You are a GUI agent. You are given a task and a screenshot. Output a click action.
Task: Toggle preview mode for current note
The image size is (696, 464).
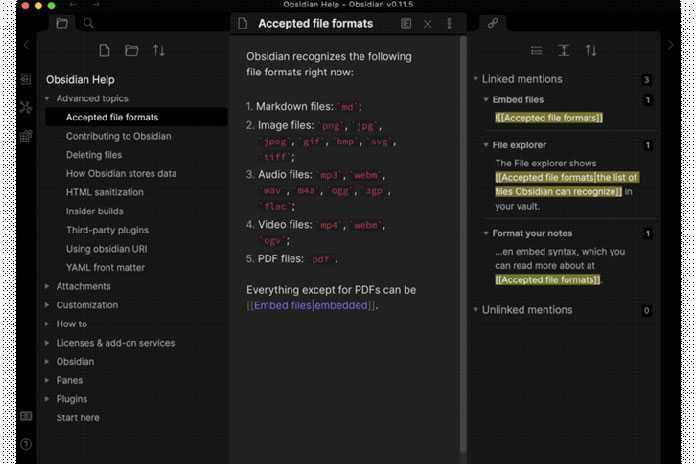[406, 23]
